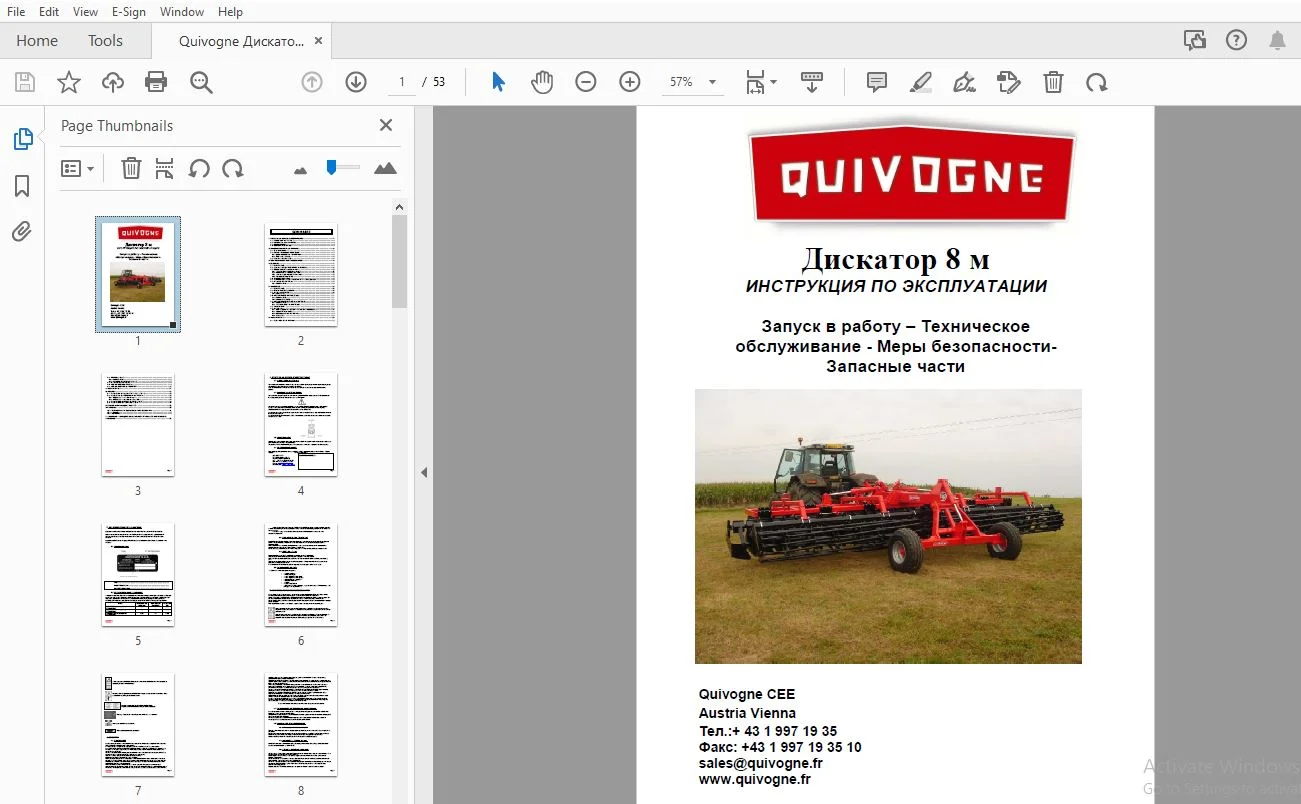Click the www.quivogne.fr website address
This screenshot has width=1301, height=804.
755,780
